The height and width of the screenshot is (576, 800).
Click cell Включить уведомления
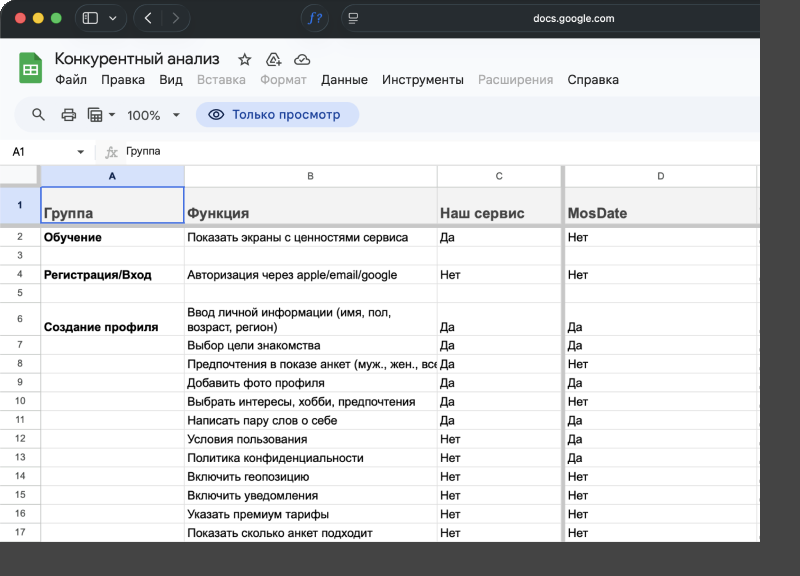[310, 495]
